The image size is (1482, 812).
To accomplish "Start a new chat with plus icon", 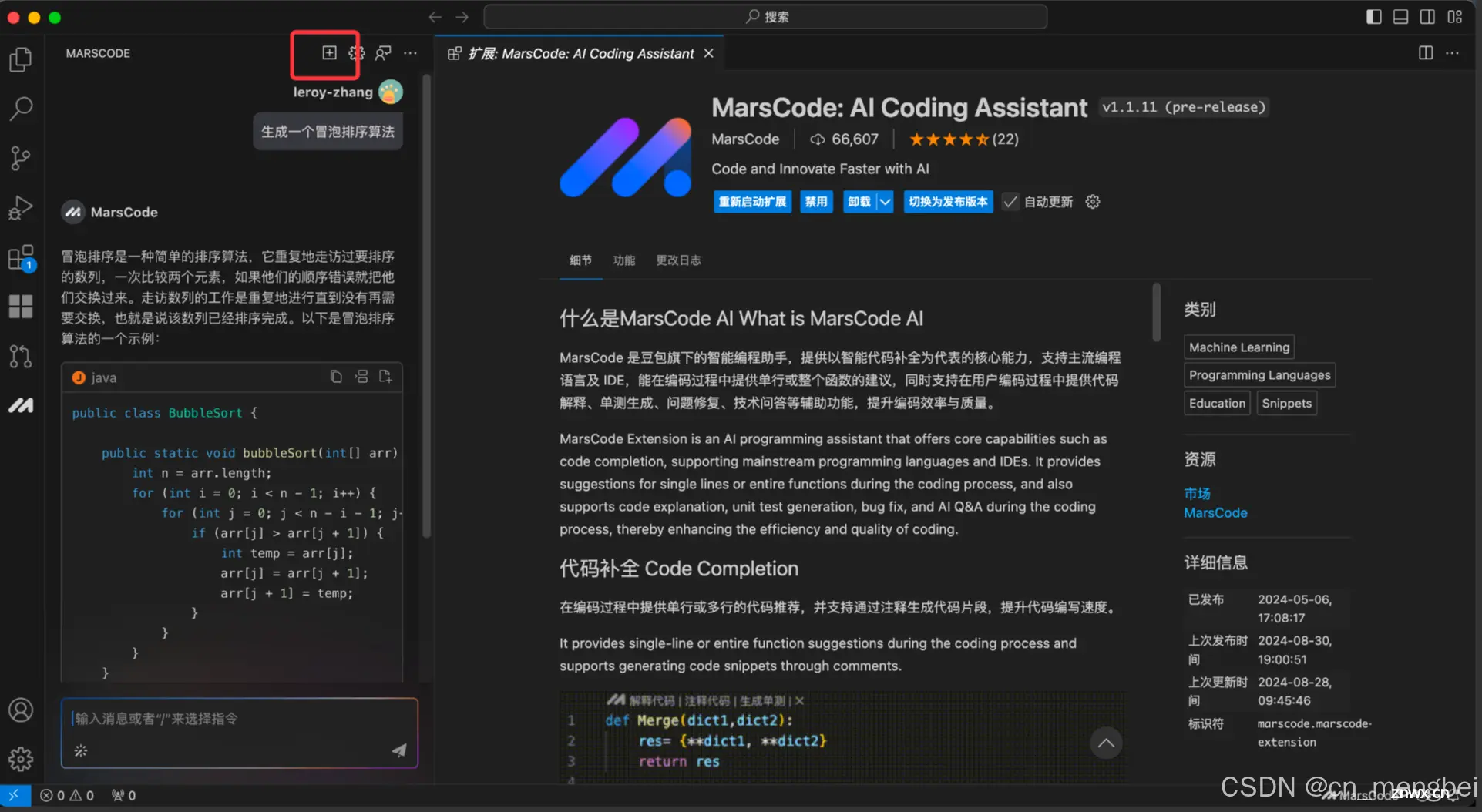I will (329, 52).
